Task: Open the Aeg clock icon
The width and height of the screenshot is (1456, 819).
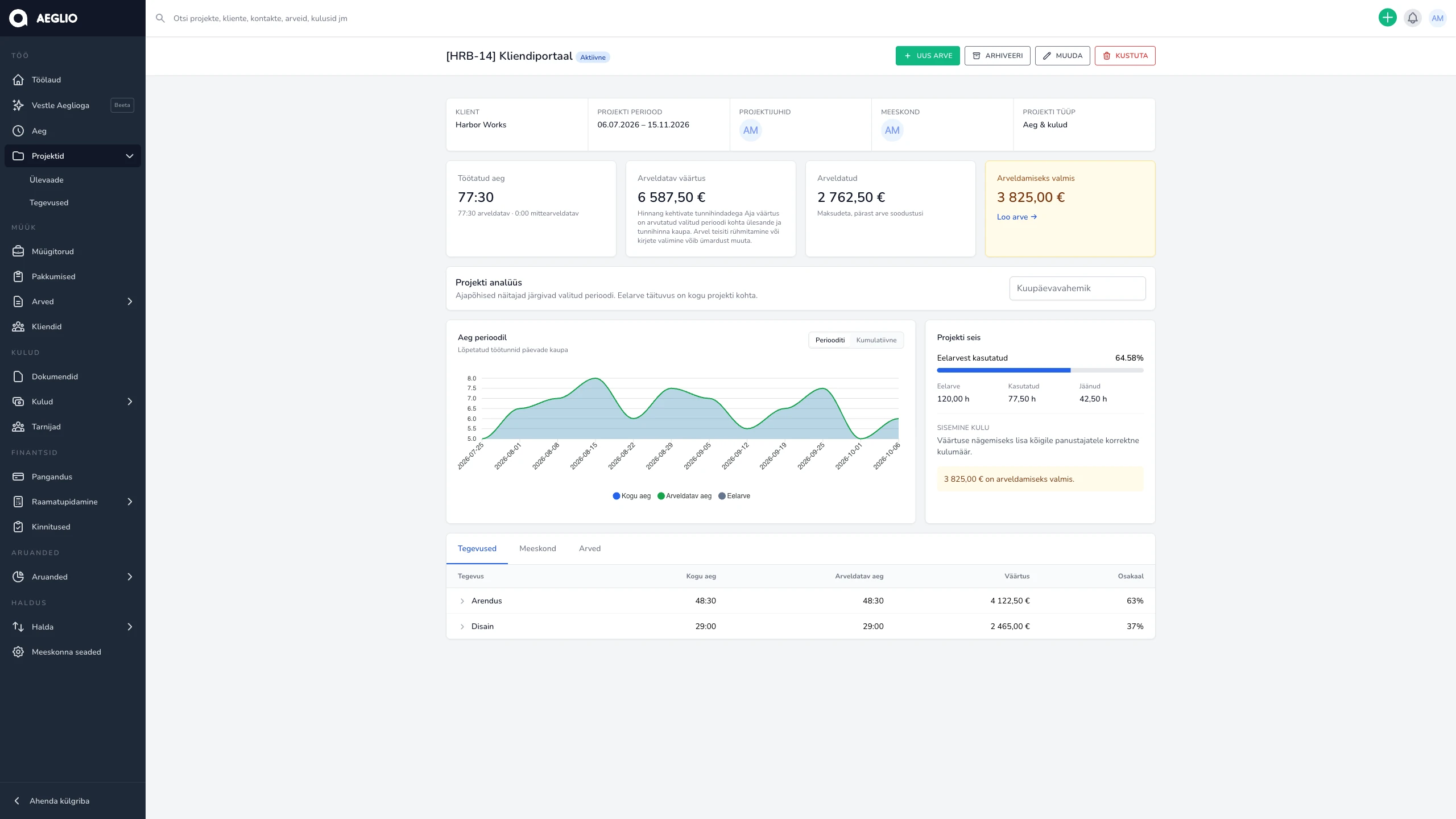Action: tap(18, 131)
